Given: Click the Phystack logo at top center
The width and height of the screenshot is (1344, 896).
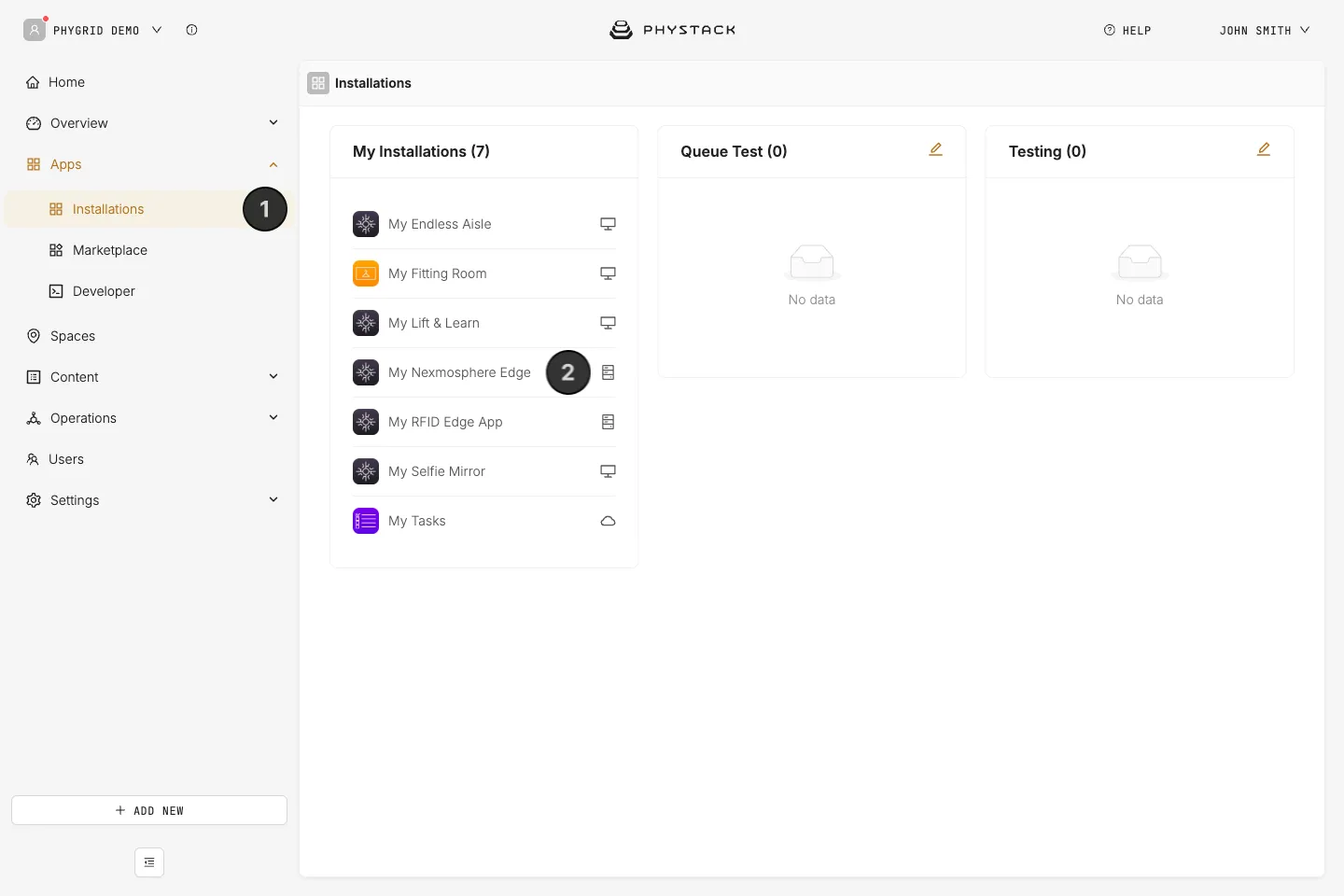Looking at the screenshot, I should click(672, 30).
